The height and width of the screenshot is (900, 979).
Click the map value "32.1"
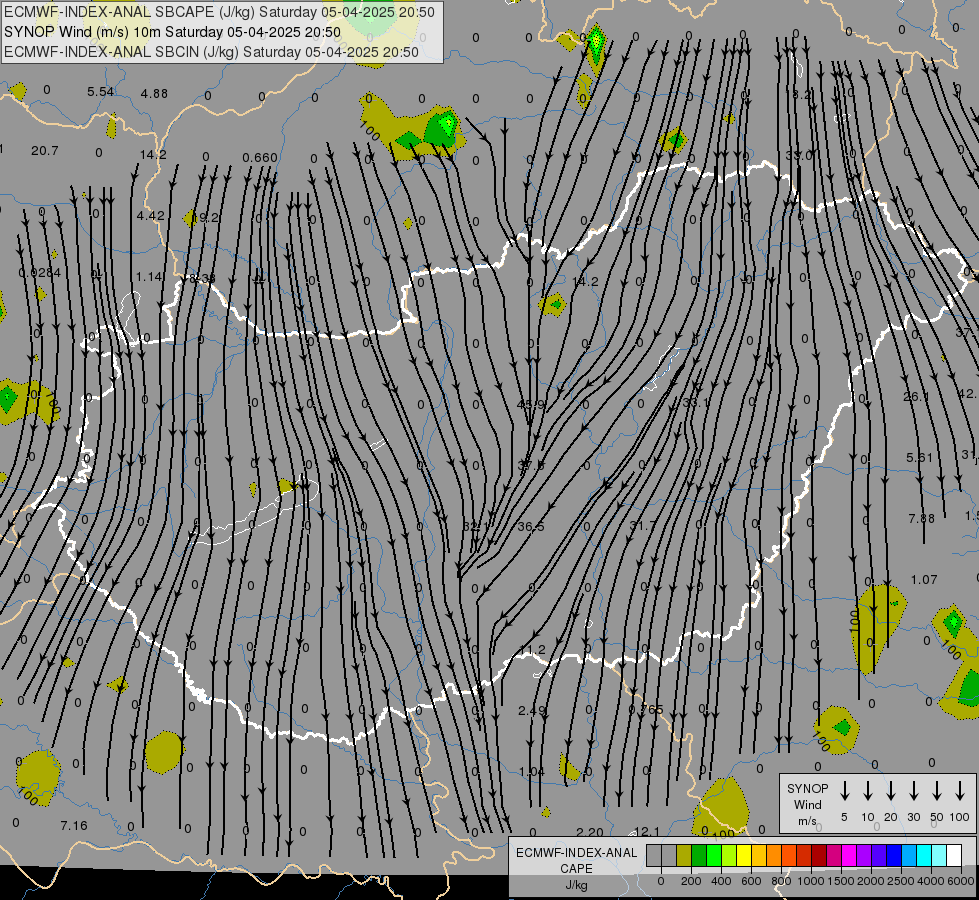coord(476,527)
